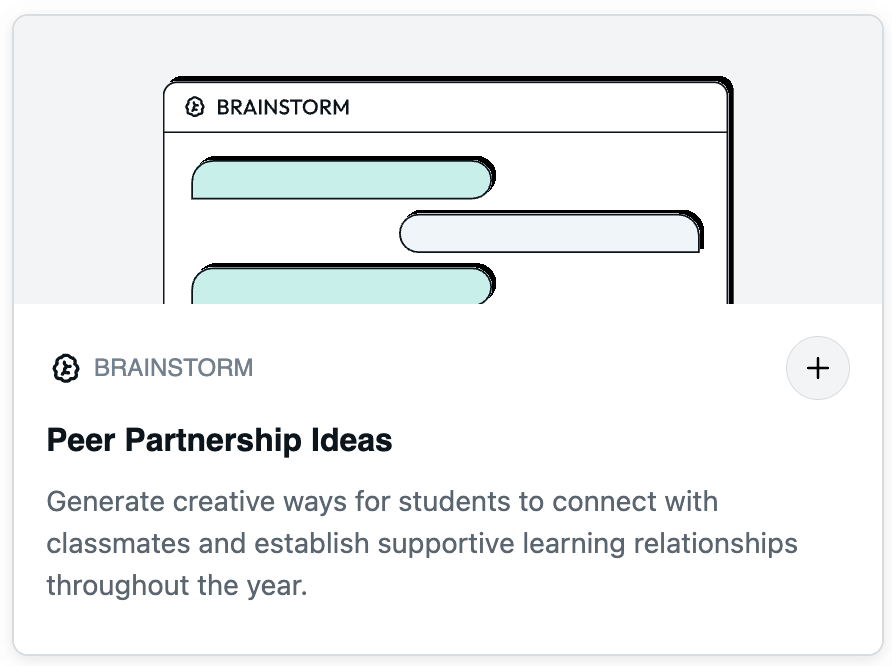Click the thick black shadow edge of illustration window
The image size is (892, 666).
730,193
